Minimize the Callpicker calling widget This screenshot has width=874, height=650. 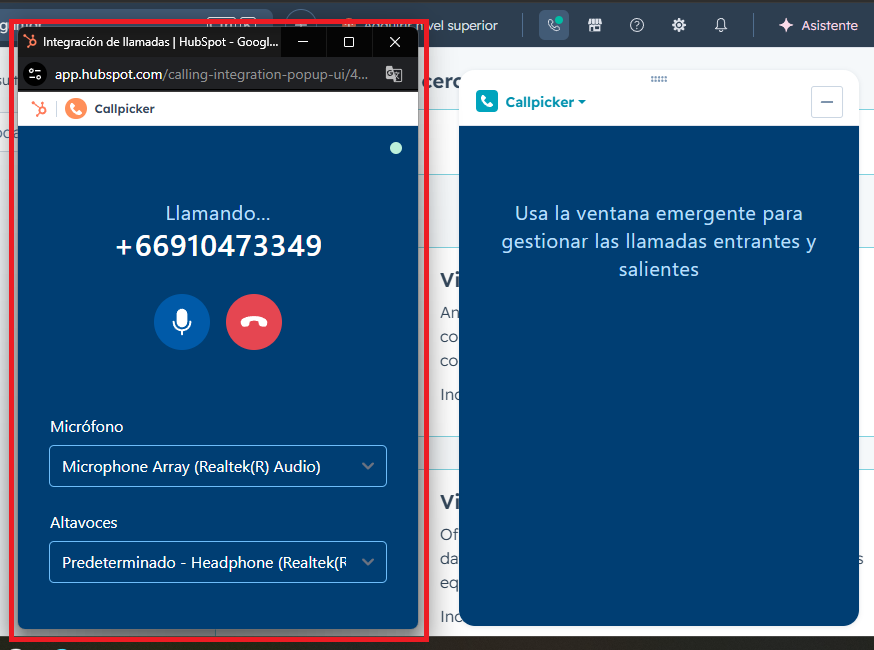pyautogui.click(x=827, y=102)
